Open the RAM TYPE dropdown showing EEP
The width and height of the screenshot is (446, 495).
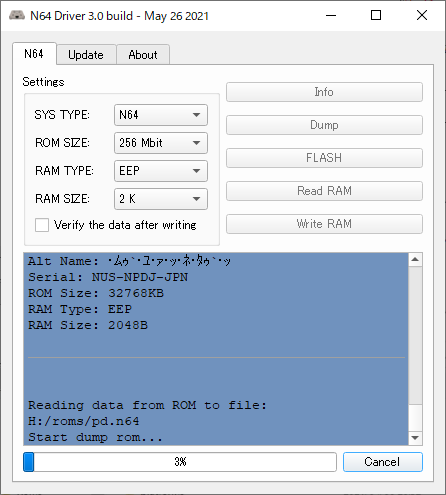[x=161, y=171]
